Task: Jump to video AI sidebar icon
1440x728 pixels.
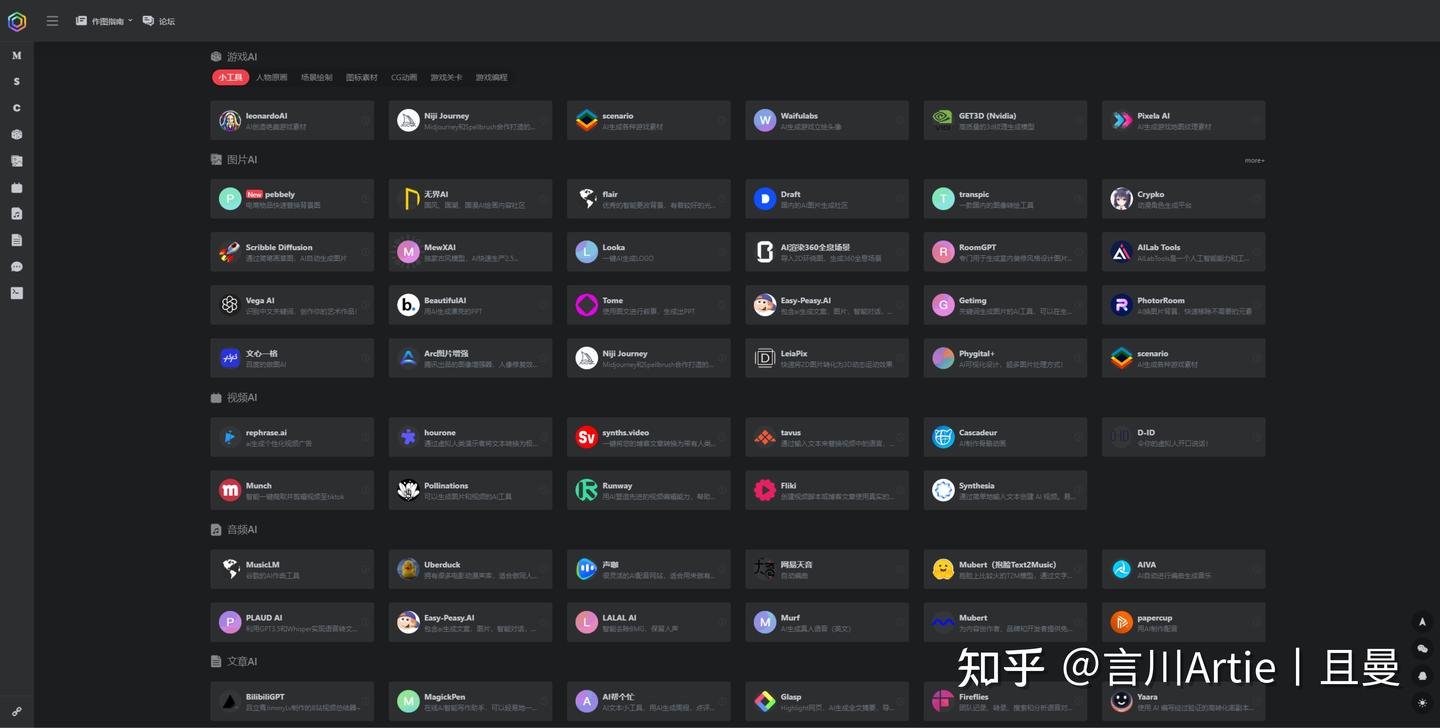Action: click(x=16, y=187)
